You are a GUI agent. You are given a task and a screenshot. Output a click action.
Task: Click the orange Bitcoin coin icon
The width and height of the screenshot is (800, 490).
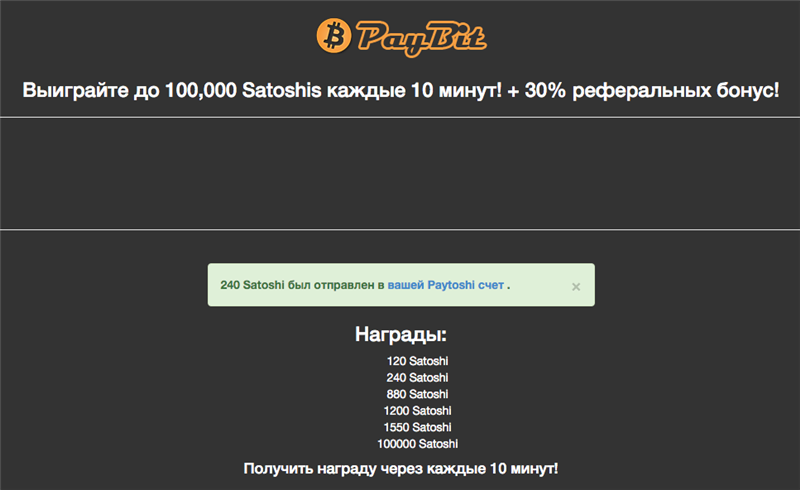tap(331, 37)
